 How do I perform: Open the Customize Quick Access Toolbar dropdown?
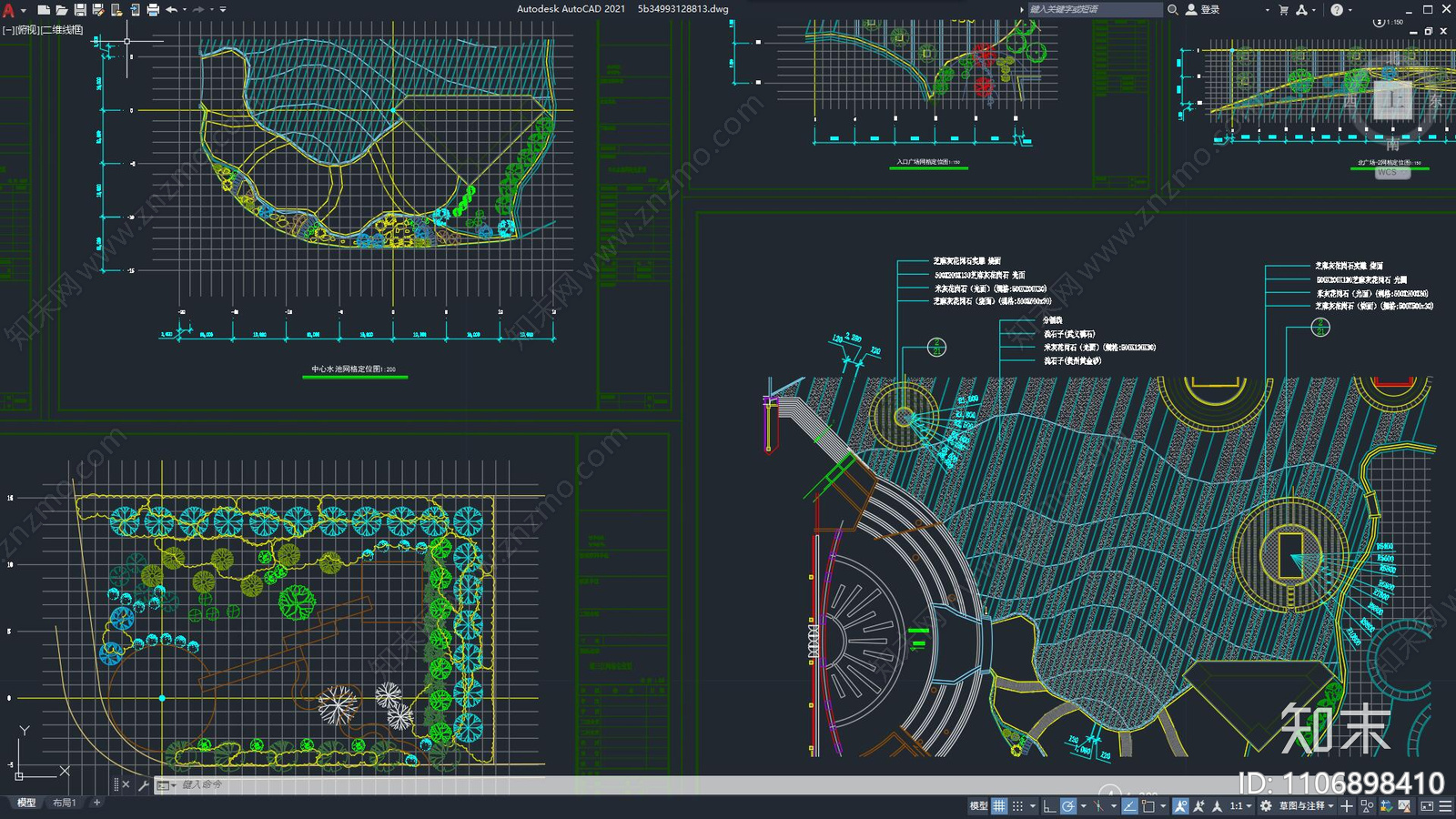pyautogui.click(x=223, y=10)
